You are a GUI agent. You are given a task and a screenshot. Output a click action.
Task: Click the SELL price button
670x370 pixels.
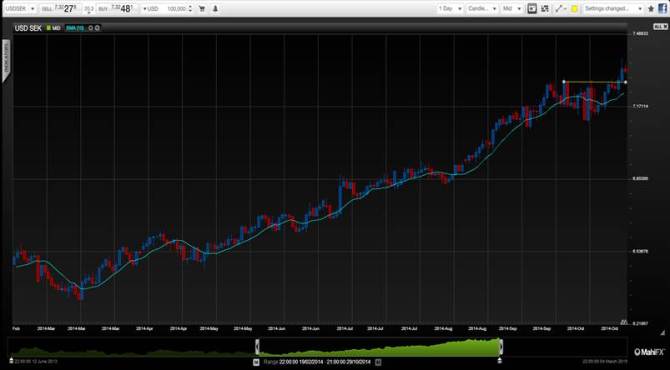click(x=59, y=9)
